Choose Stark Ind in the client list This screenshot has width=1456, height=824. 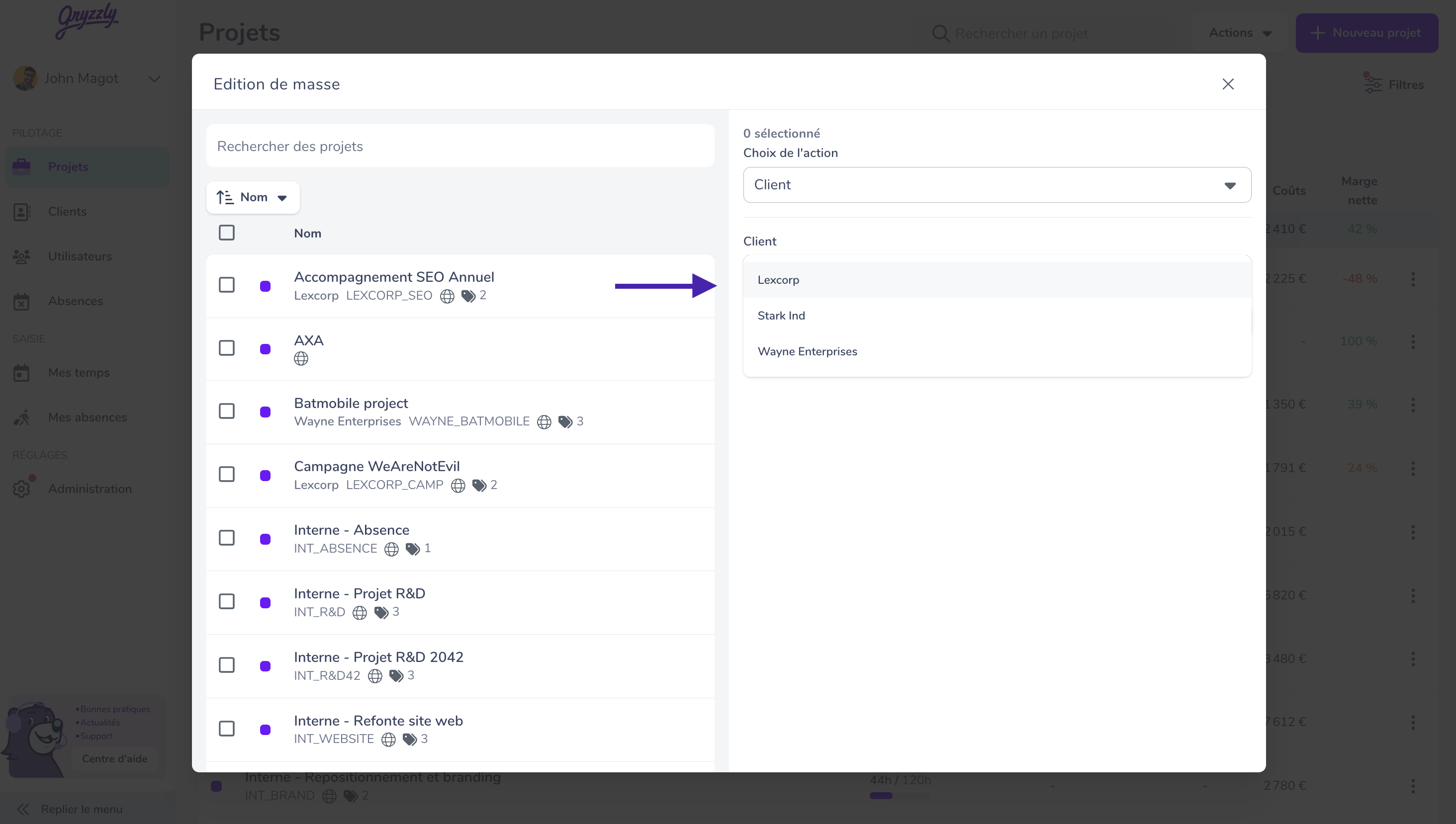click(x=997, y=315)
